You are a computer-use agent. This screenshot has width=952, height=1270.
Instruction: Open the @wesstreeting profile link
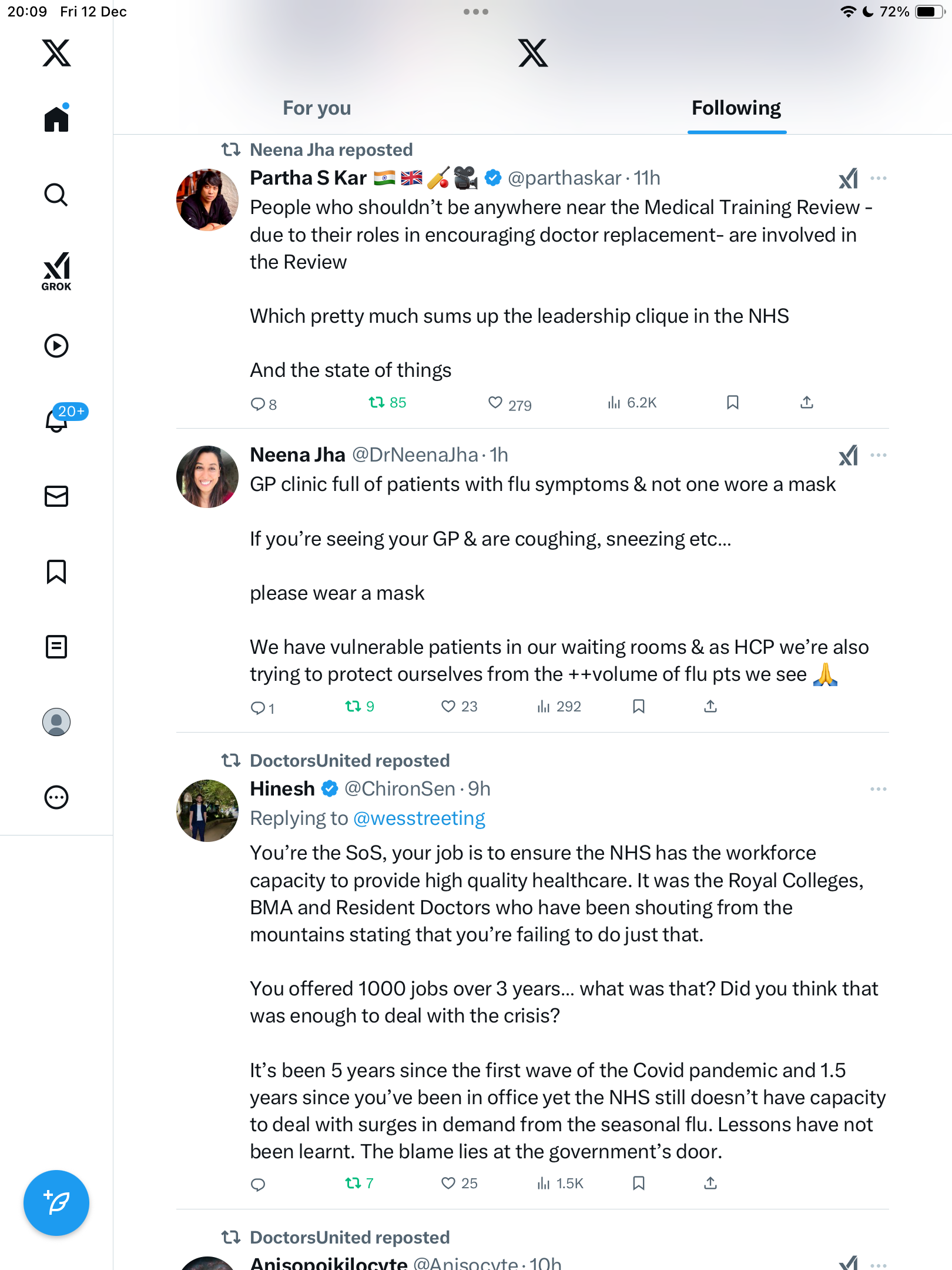[x=419, y=818]
